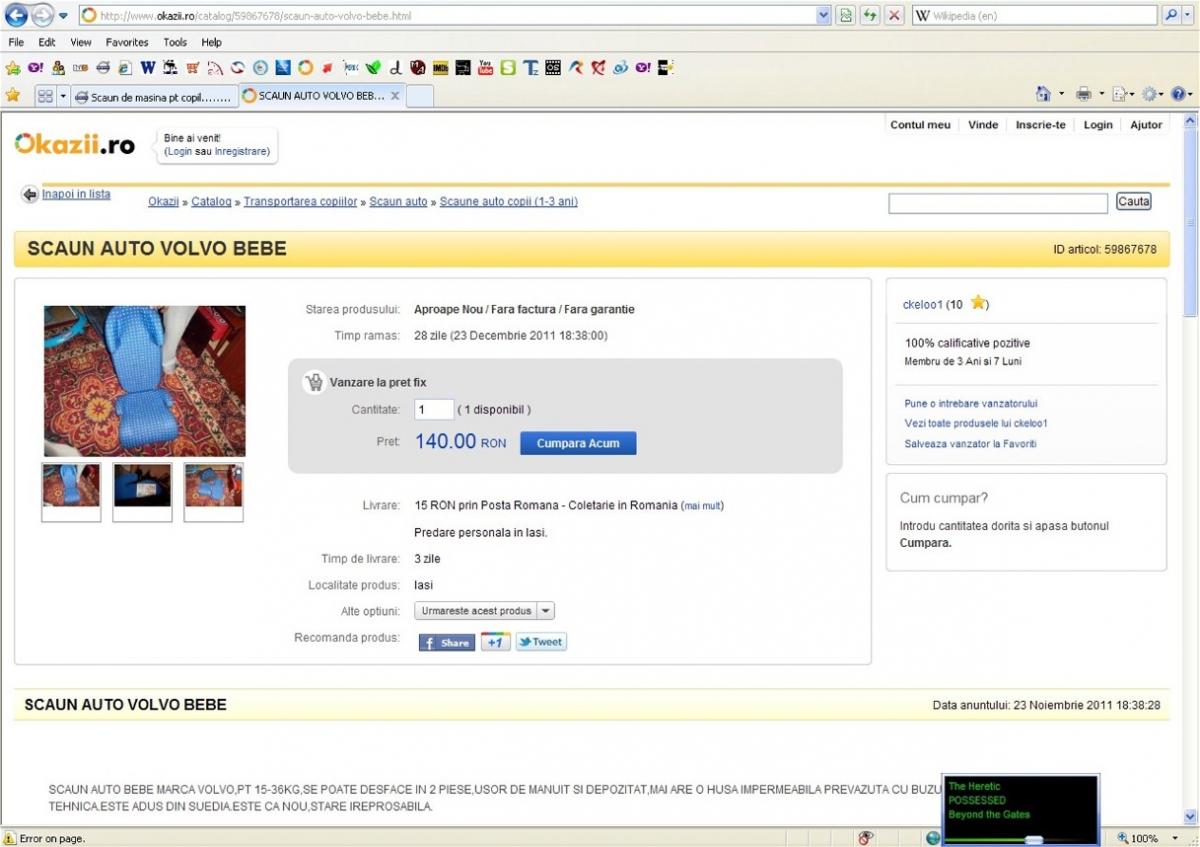
Task: Click the Inapoi in lista back arrow icon
Action: [30, 194]
